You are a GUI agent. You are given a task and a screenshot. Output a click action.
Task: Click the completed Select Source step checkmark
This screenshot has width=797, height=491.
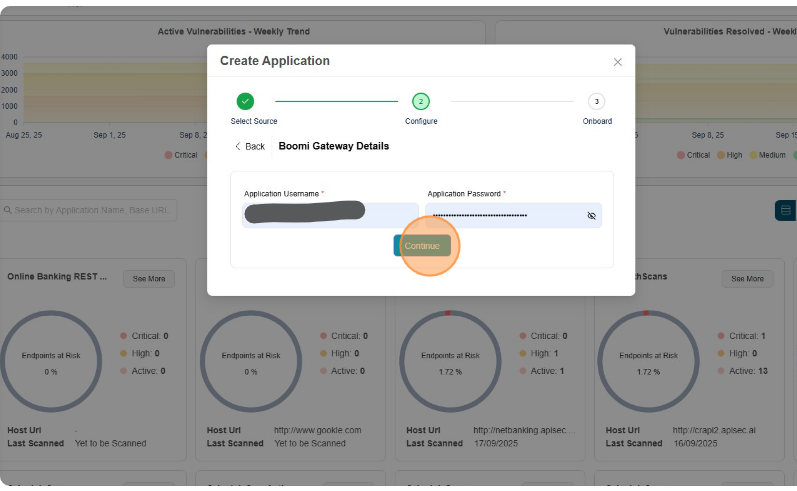click(245, 101)
